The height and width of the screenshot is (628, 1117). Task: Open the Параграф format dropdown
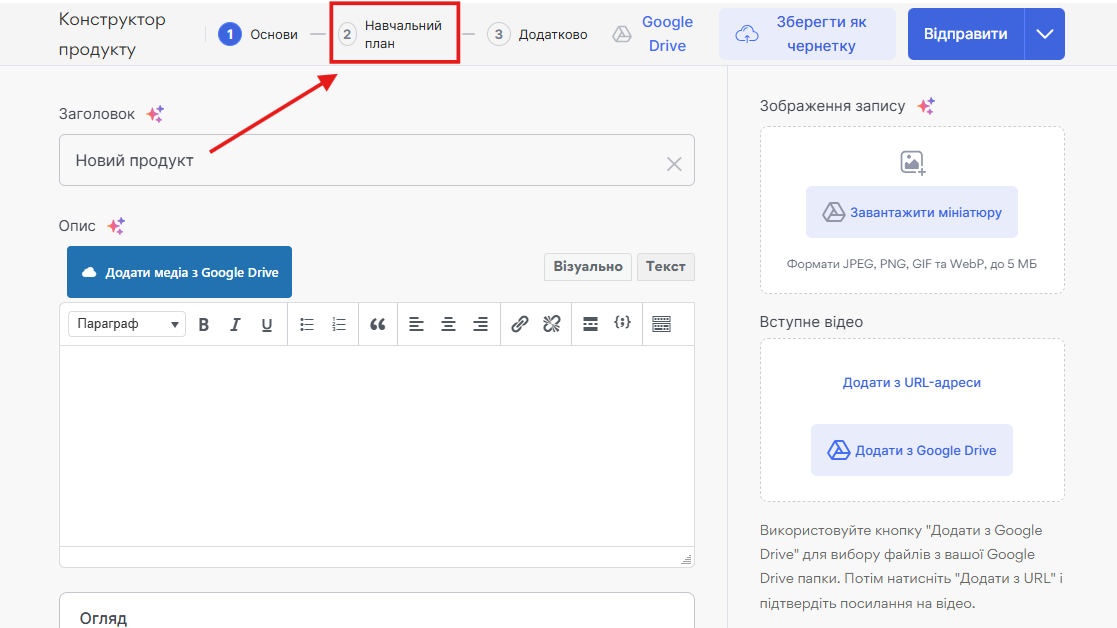[127, 324]
